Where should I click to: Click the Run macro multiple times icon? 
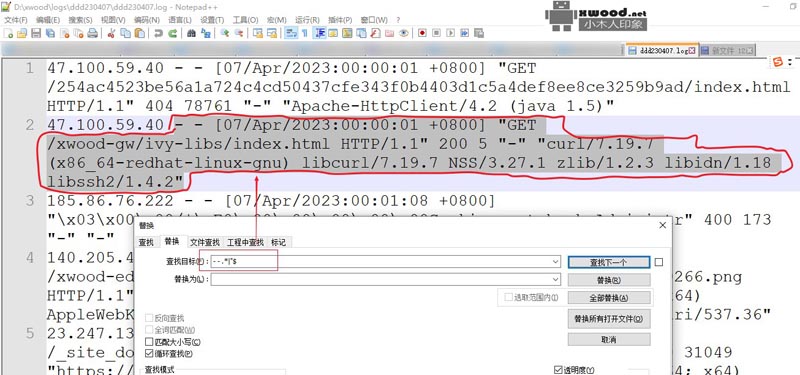click(x=464, y=33)
